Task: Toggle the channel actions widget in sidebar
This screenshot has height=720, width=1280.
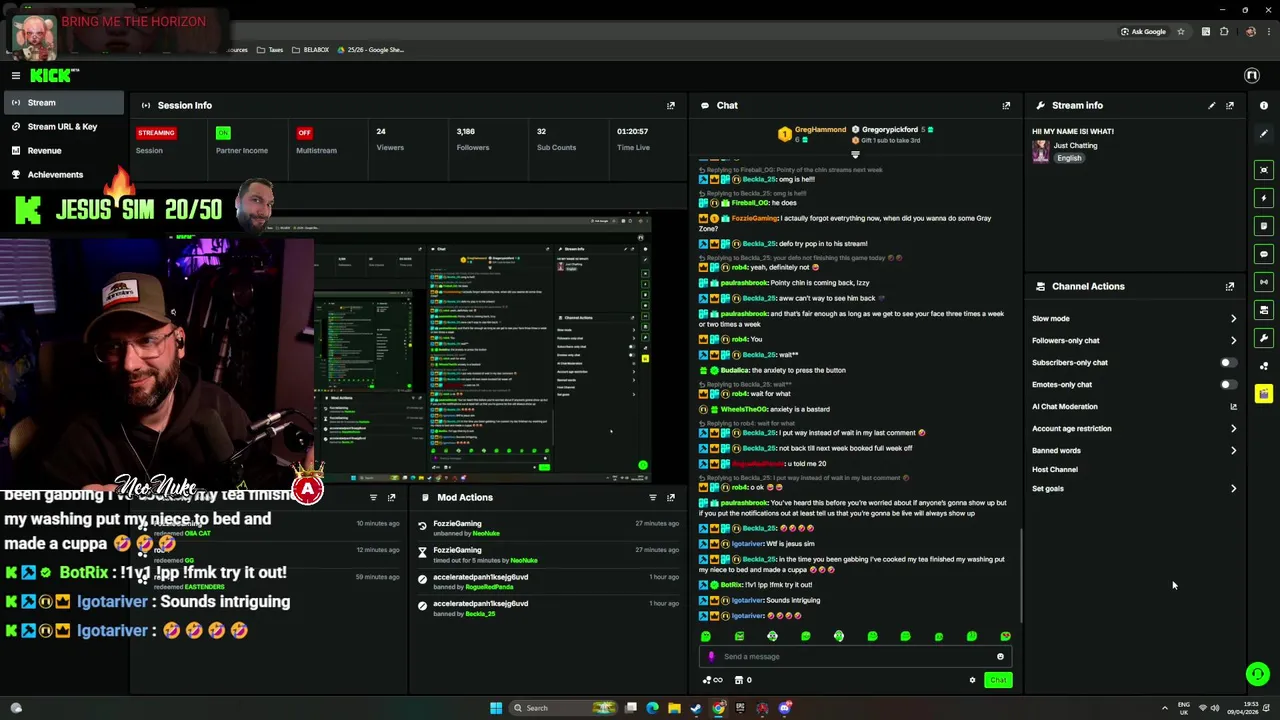Action: point(1264,310)
